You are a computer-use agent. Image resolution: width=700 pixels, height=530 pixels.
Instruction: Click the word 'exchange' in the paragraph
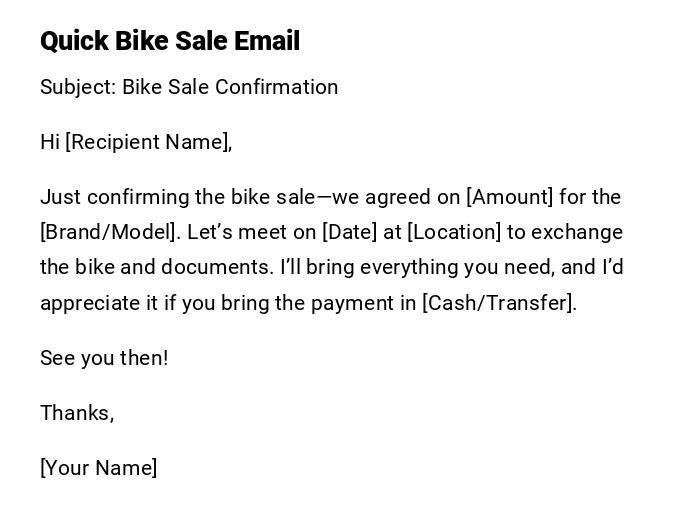577,232
